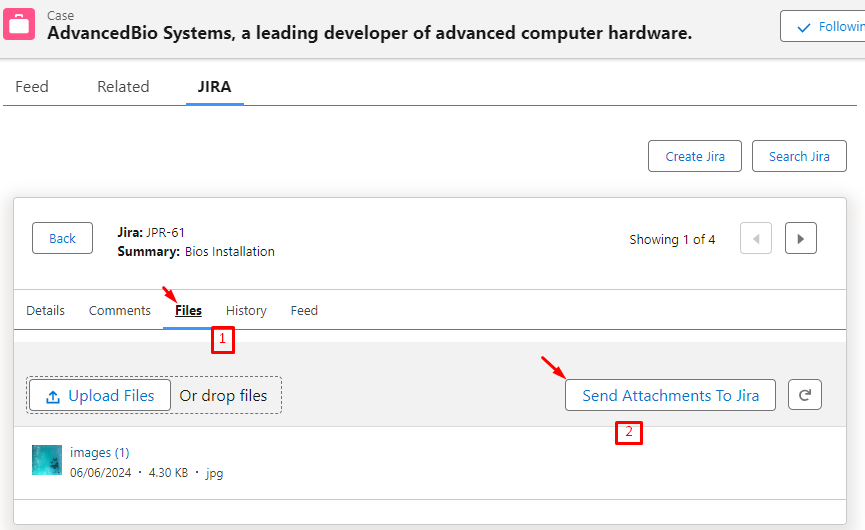The image size is (865, 530).
Task: Open the images (1) file link
Action: (x=99, y=452)
